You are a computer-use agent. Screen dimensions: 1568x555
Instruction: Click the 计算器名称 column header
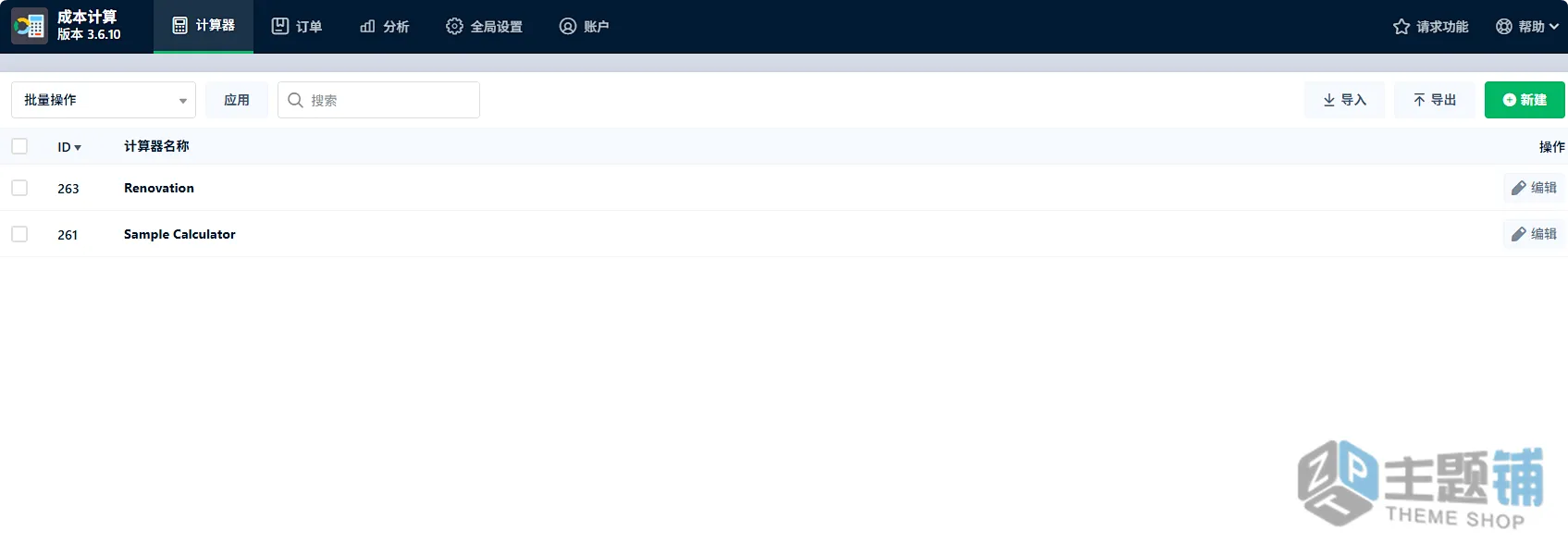click(x=156, y=146)
